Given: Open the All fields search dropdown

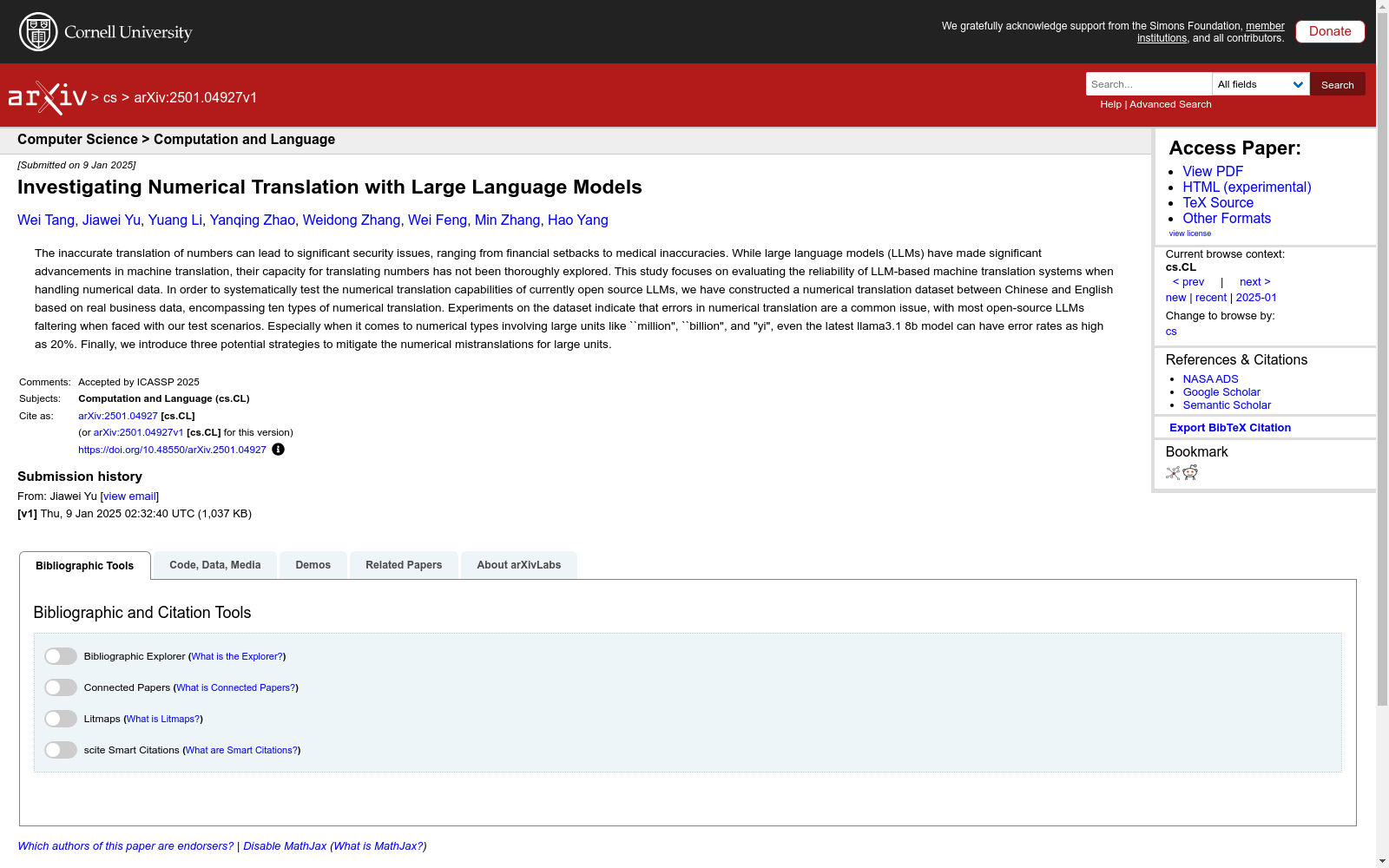Looking at the screenshot, I should pos(1261,84).
